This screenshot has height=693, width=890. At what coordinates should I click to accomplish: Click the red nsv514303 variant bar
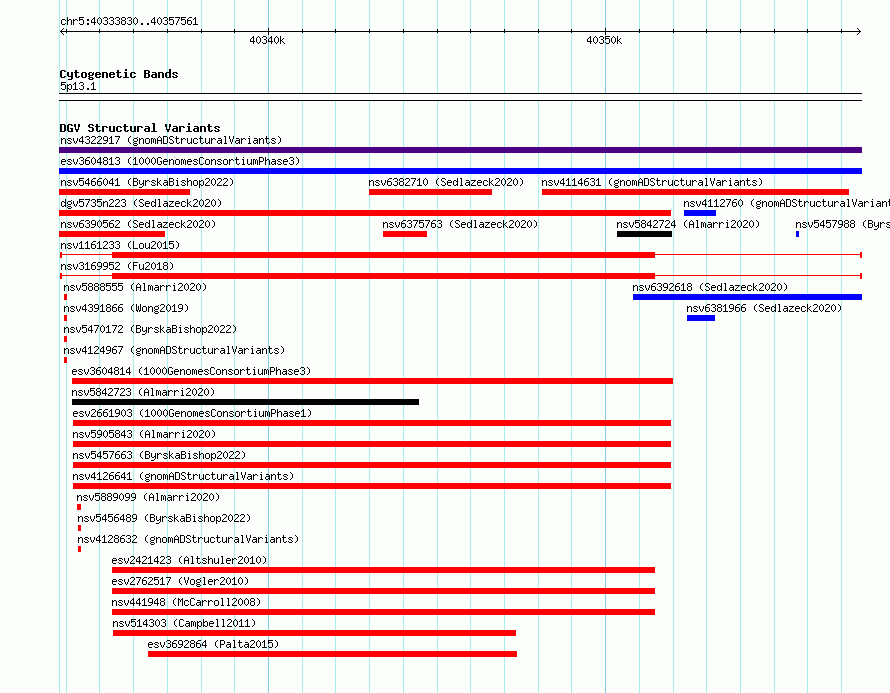(x=314, y=633)
